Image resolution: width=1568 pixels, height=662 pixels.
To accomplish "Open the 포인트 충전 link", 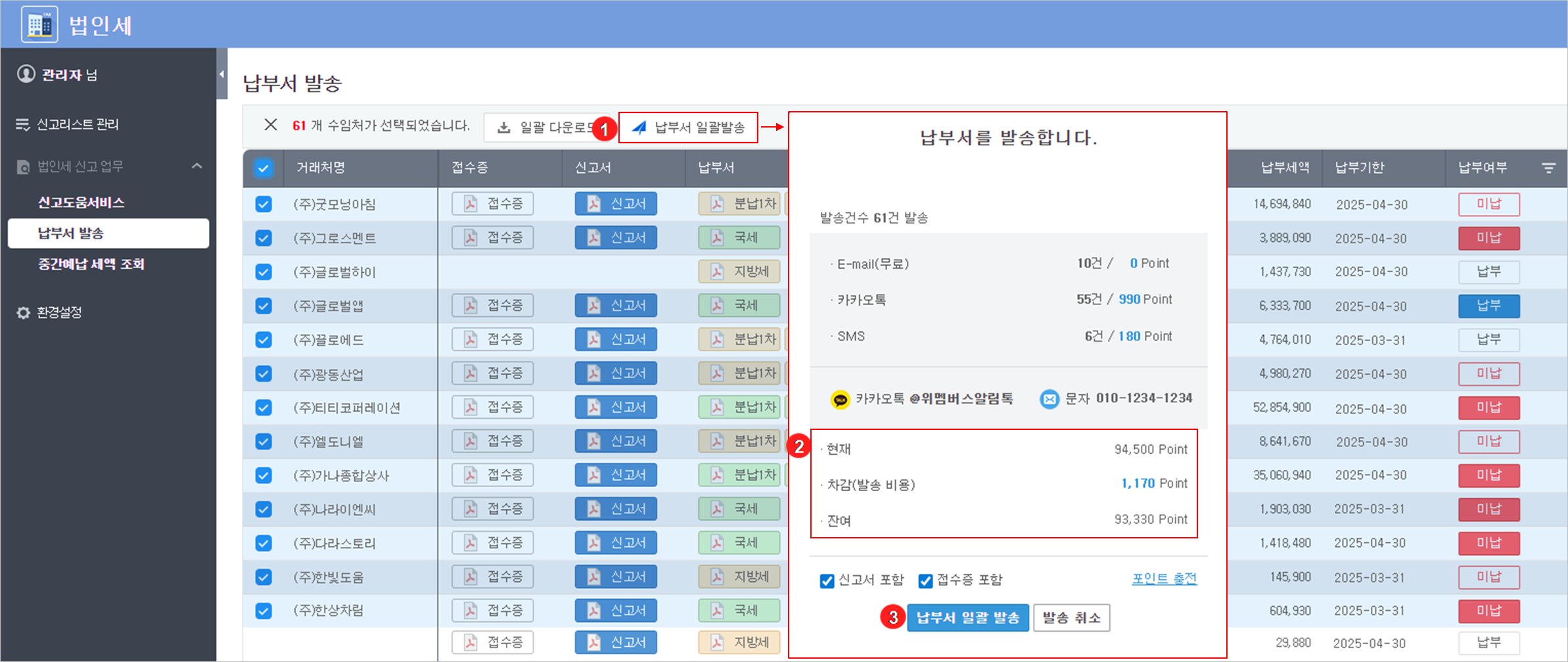I will pos(1164,579).
